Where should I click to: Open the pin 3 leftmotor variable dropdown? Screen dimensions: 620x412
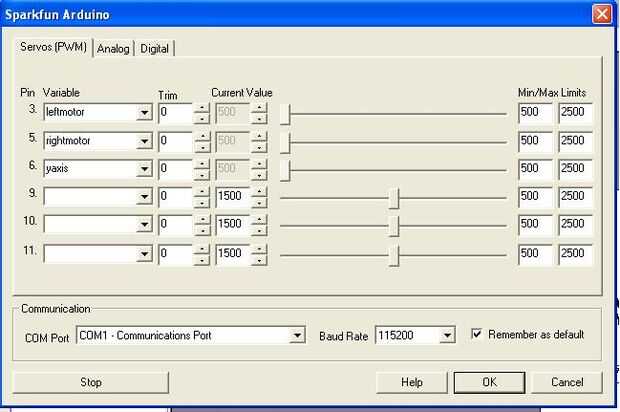[144, 113]
